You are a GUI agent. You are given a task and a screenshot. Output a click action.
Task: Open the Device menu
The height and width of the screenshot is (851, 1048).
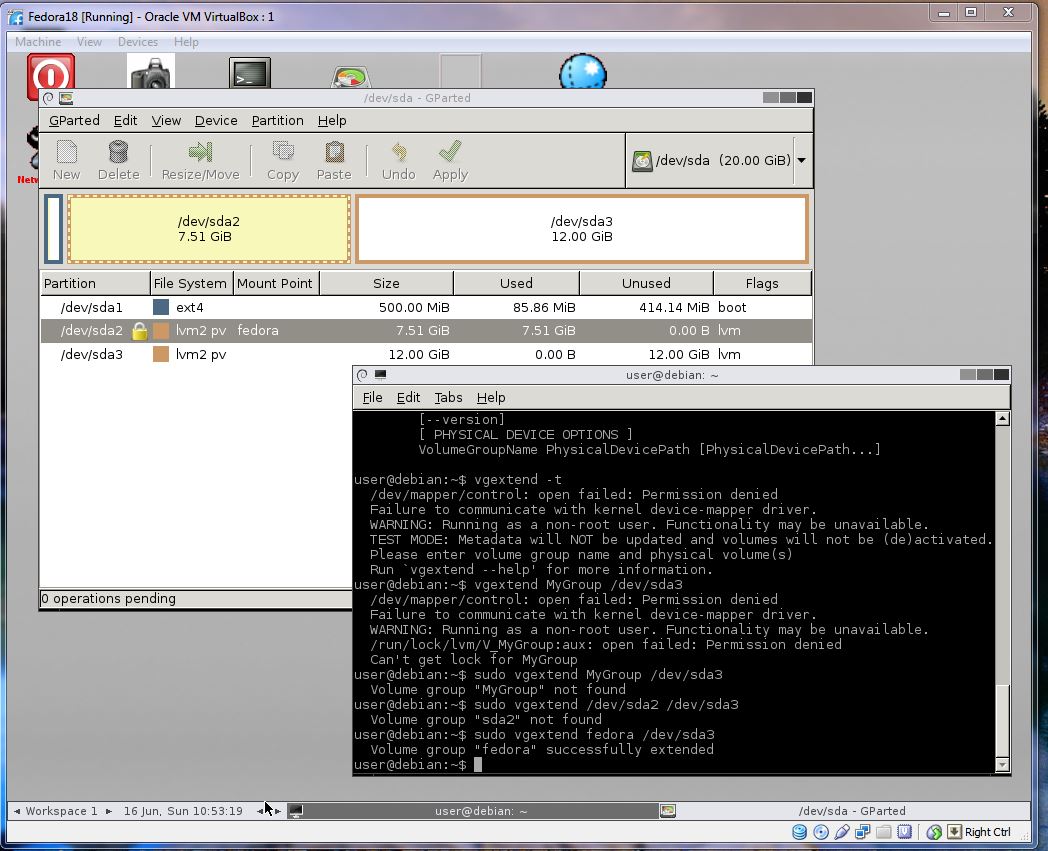click(x=216, y=120)
